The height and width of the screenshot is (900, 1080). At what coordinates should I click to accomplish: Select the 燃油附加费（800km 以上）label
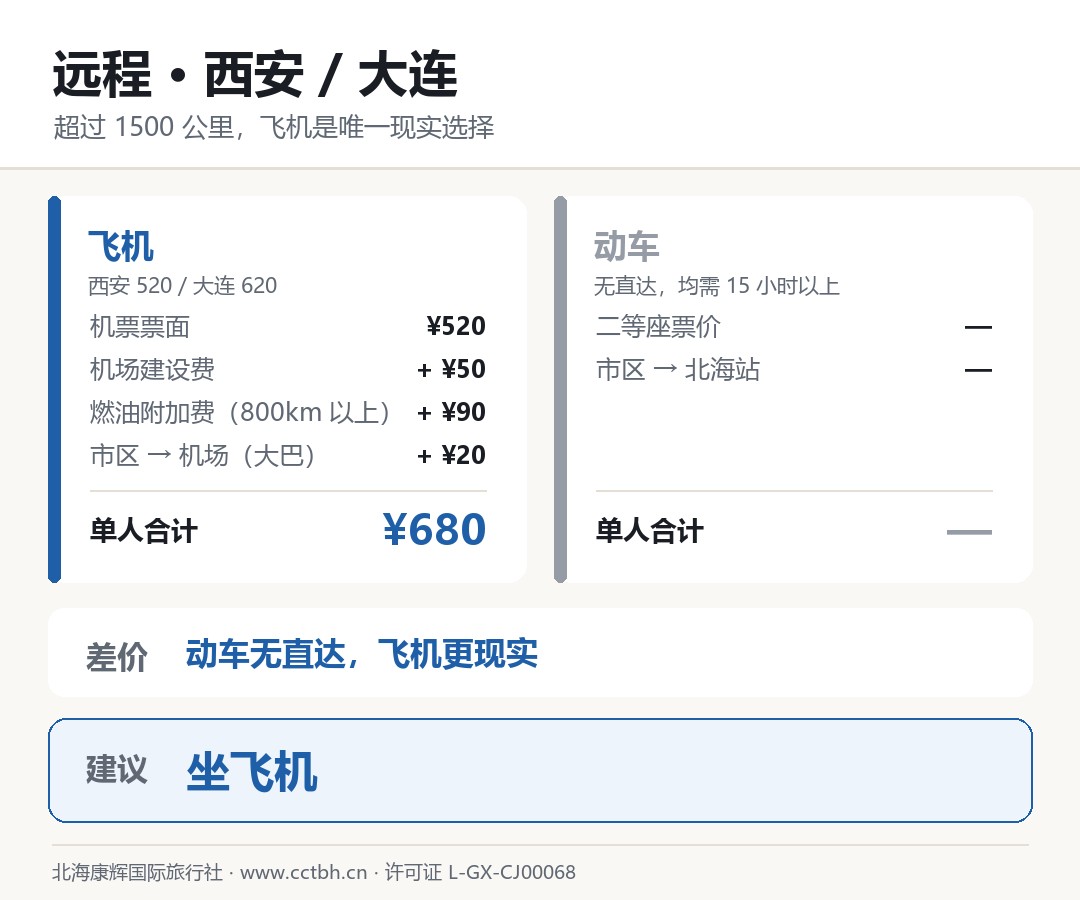(x=240, y=412)
